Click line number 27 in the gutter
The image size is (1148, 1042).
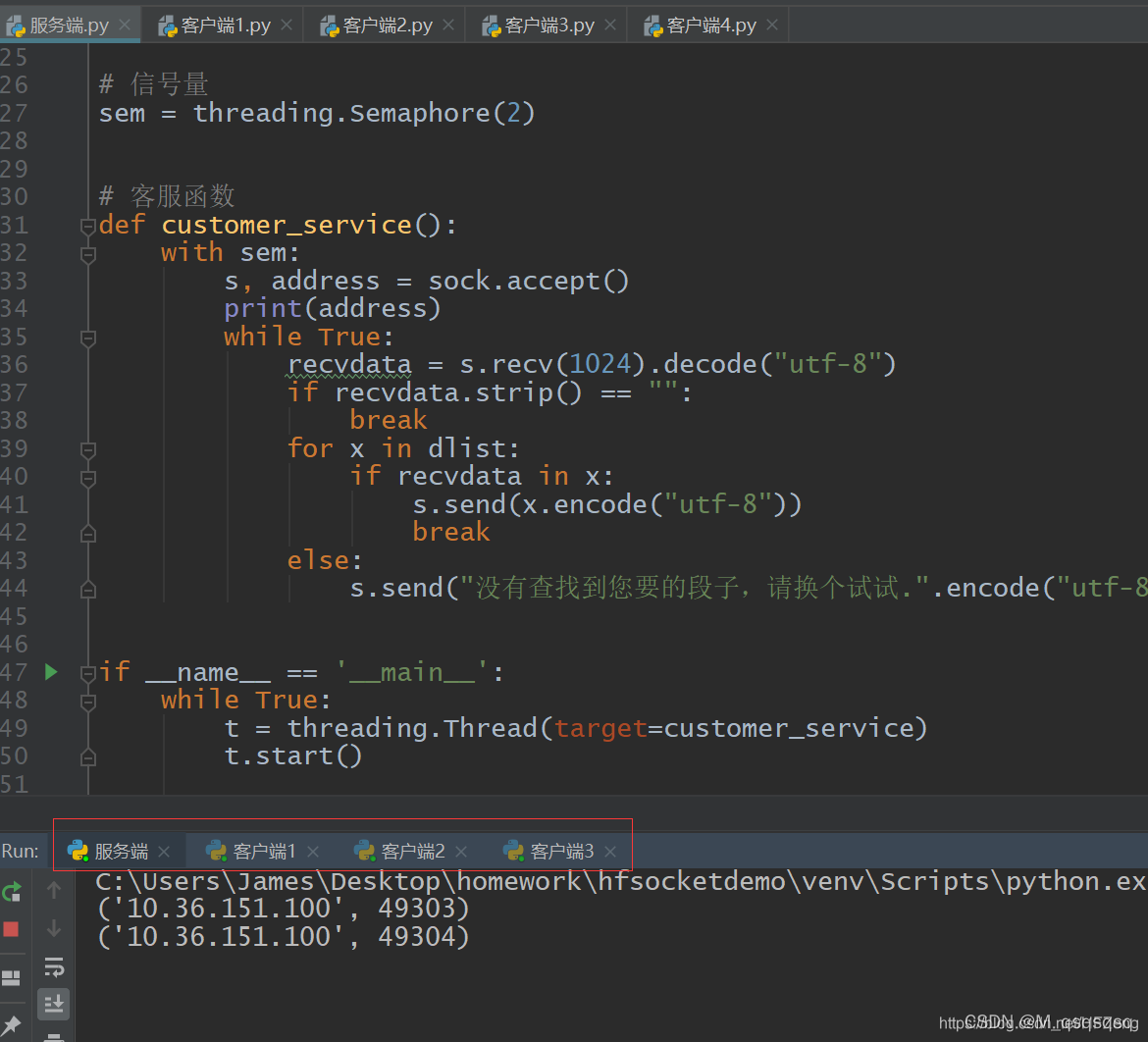click(x=14, y=113)
